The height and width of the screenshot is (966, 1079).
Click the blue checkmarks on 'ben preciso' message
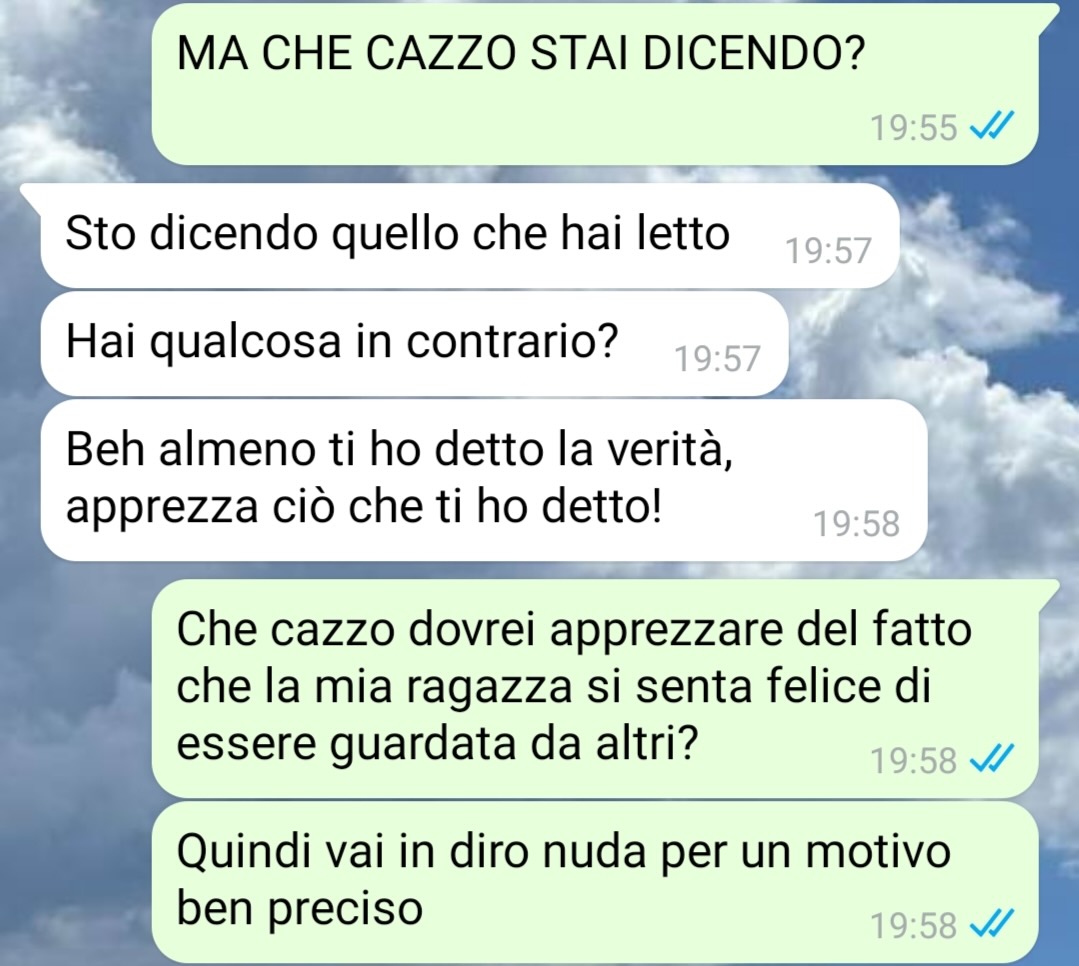pos(991,923)
